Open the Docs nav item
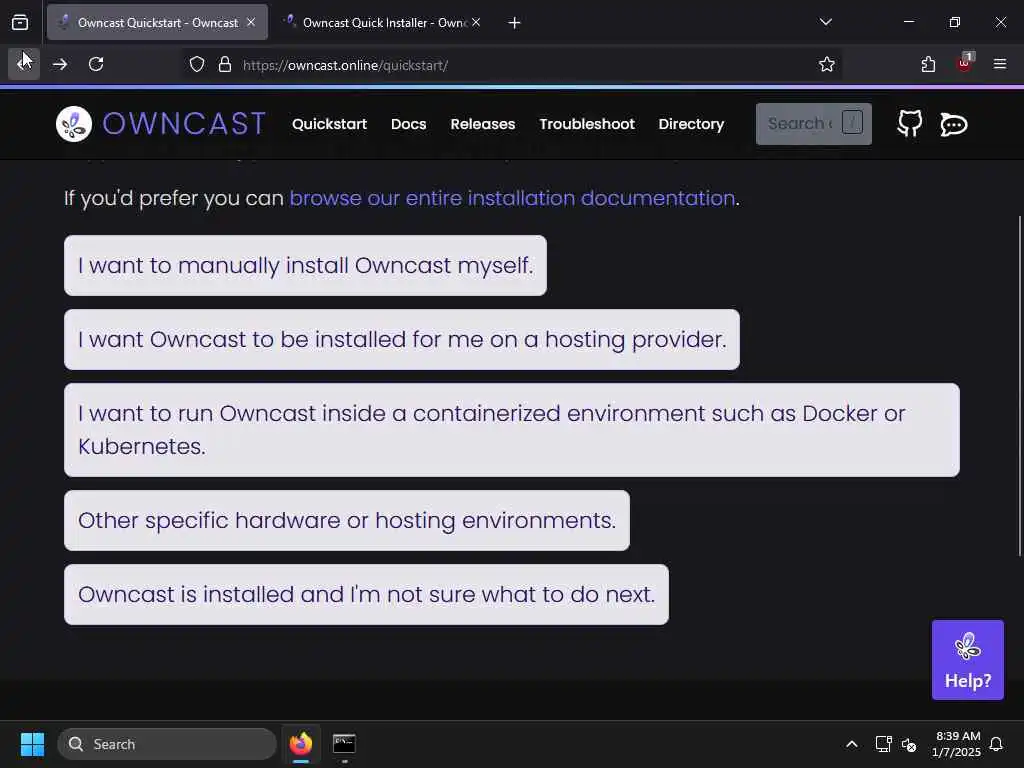The image size is (1024, 768). click(408, 124)
